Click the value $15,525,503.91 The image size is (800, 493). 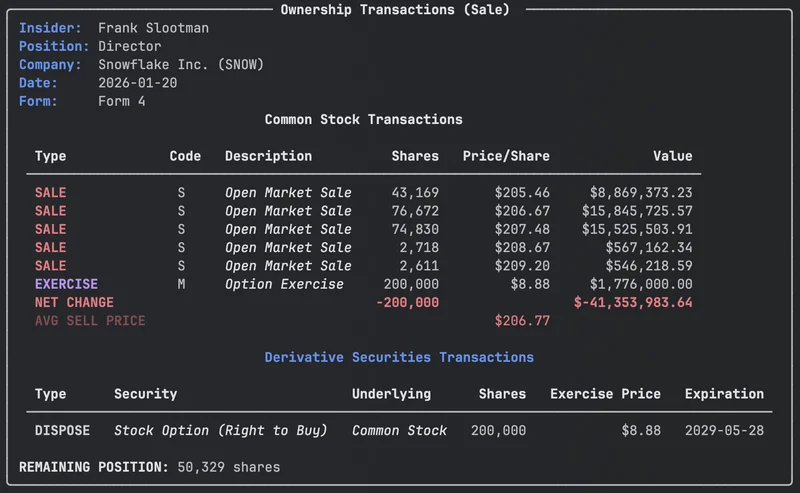click(x=637, y=230)
